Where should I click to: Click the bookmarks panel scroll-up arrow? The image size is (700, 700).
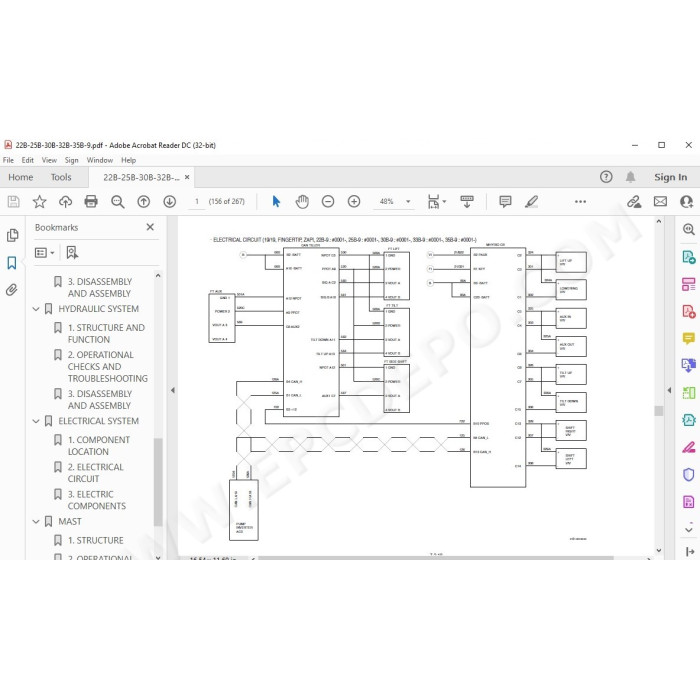point(158,276)
